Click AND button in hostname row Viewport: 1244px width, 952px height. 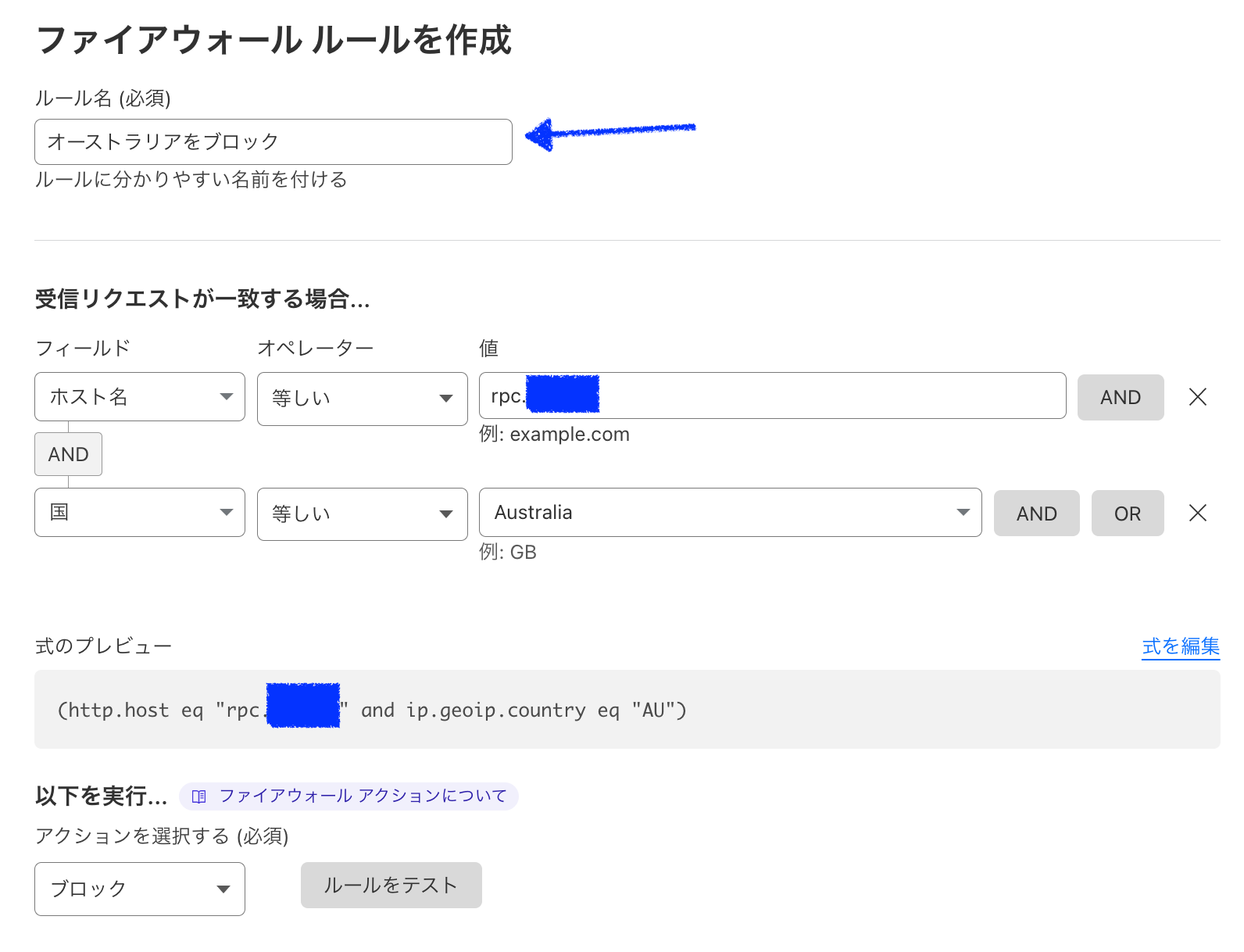(1121, 397)
